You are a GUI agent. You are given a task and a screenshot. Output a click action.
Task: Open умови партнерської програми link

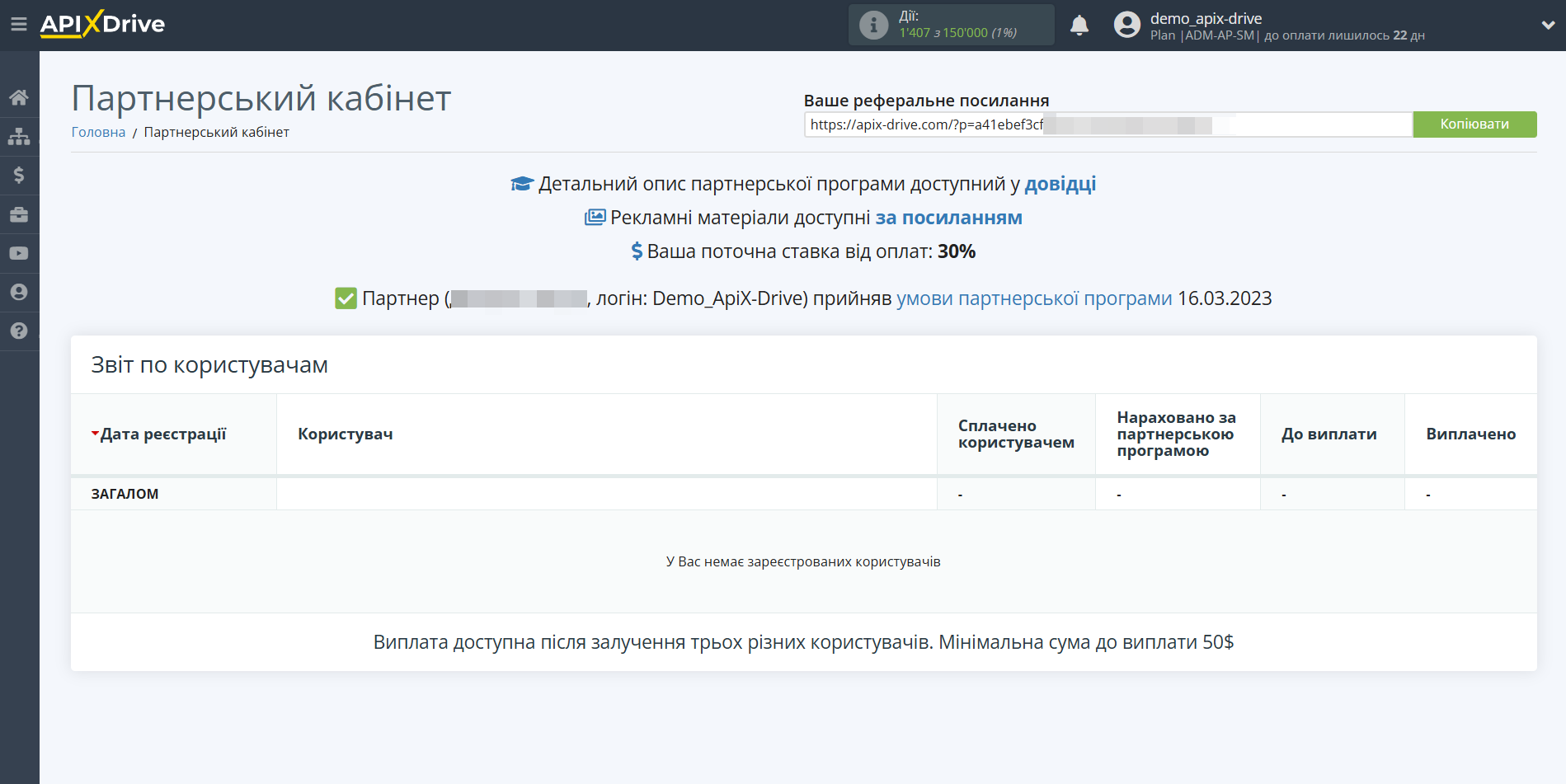[1034, 298]
